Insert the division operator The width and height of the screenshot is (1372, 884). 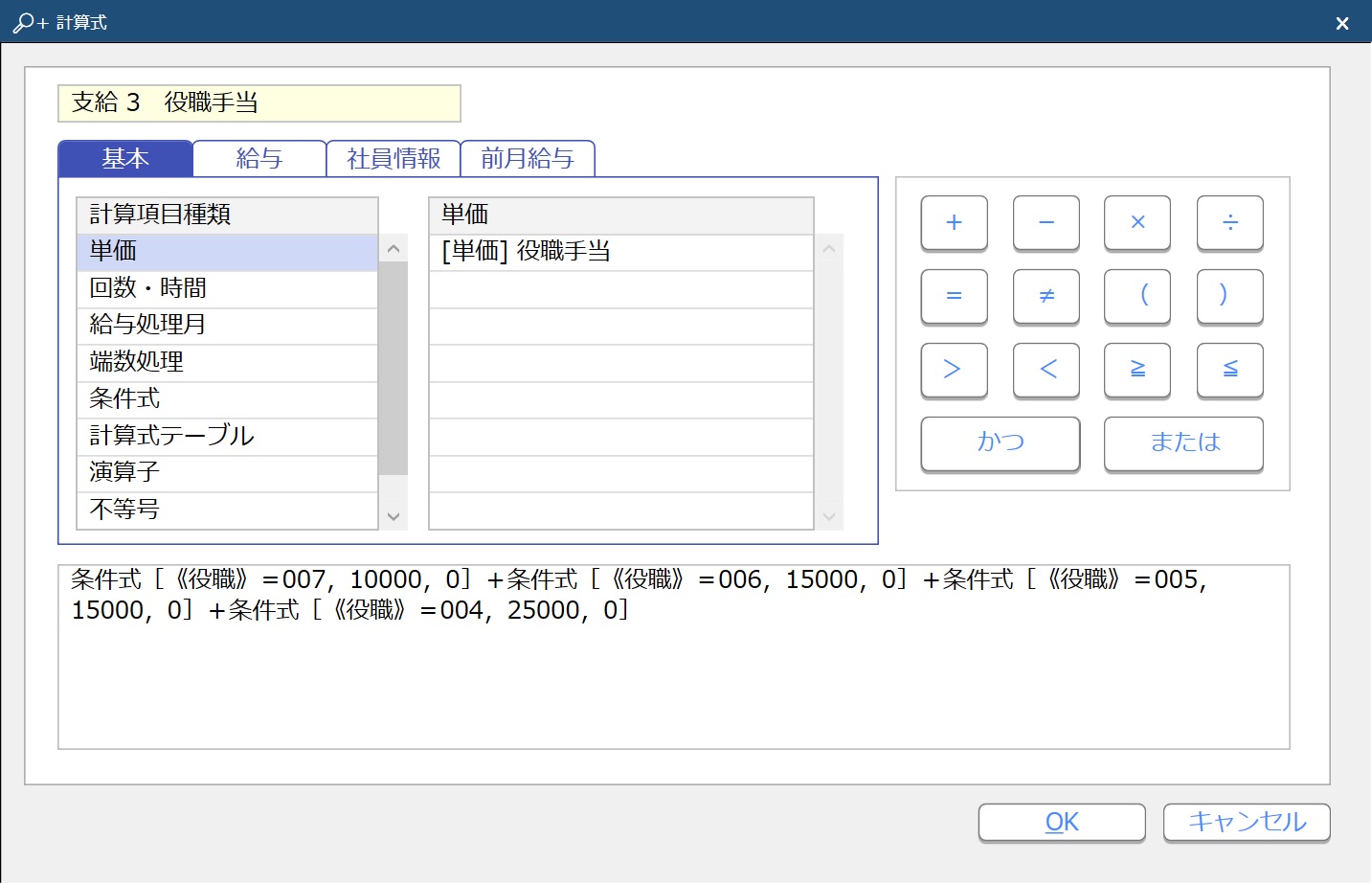tap(1229, 222)
